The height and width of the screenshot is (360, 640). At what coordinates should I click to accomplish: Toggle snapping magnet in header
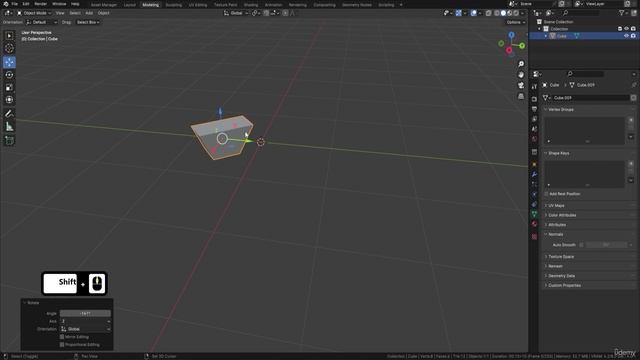[267, 13]
